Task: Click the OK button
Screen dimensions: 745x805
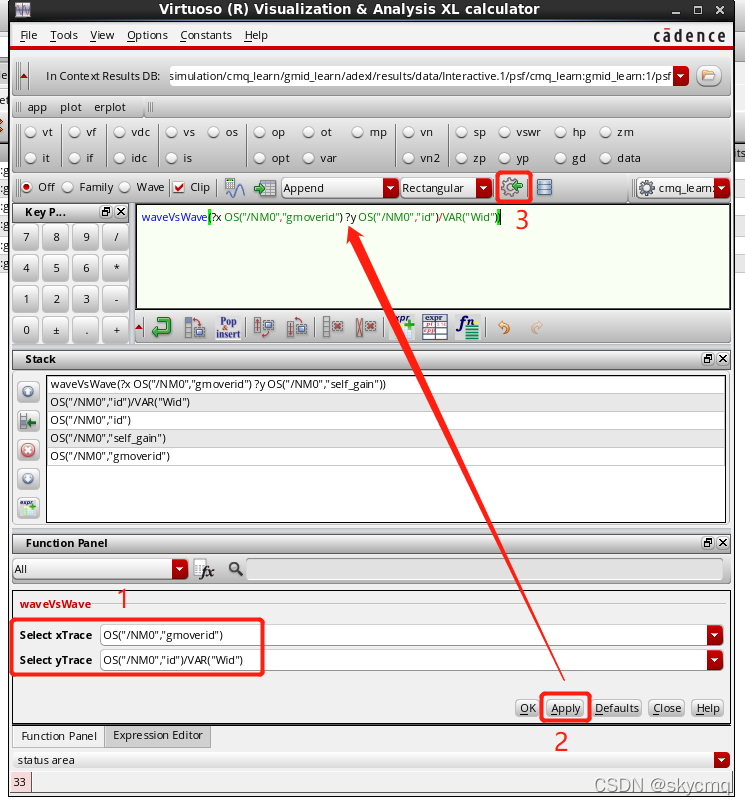Action: pyautogui.click(x=528, y=708)
